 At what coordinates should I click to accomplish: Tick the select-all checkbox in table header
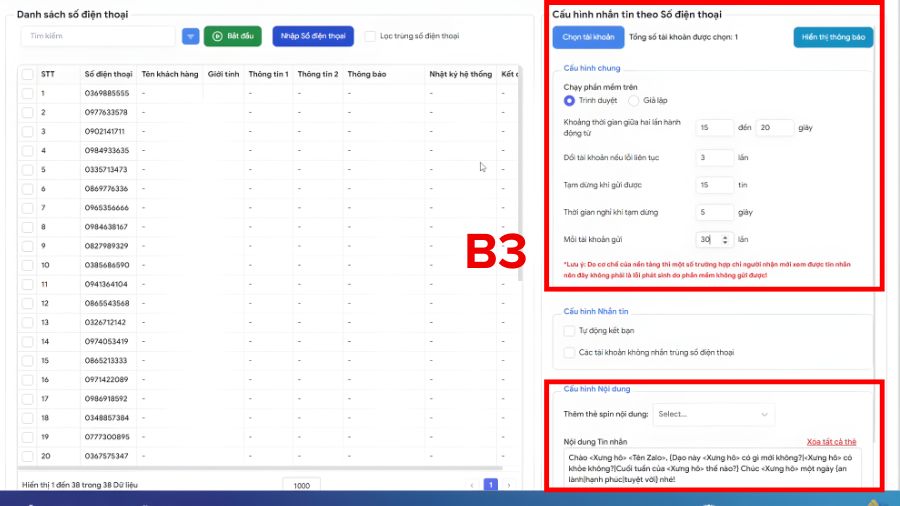click(27, 74)
